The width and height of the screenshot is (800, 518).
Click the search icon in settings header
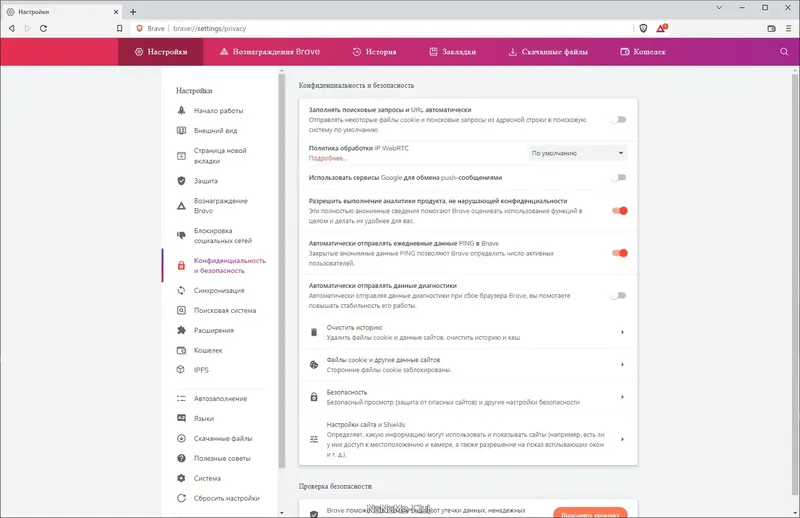784,52
